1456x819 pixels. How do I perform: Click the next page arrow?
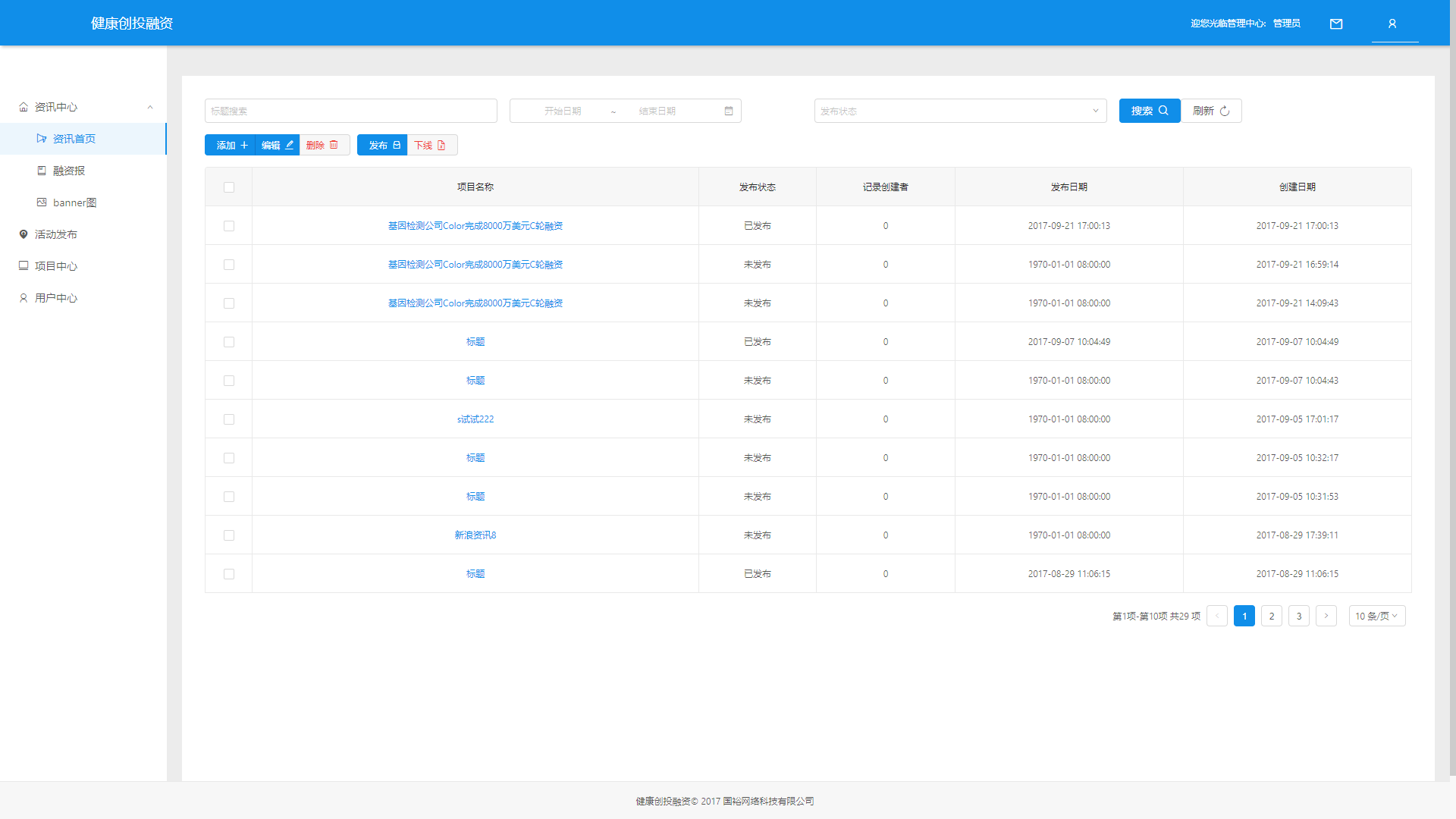1326,616
